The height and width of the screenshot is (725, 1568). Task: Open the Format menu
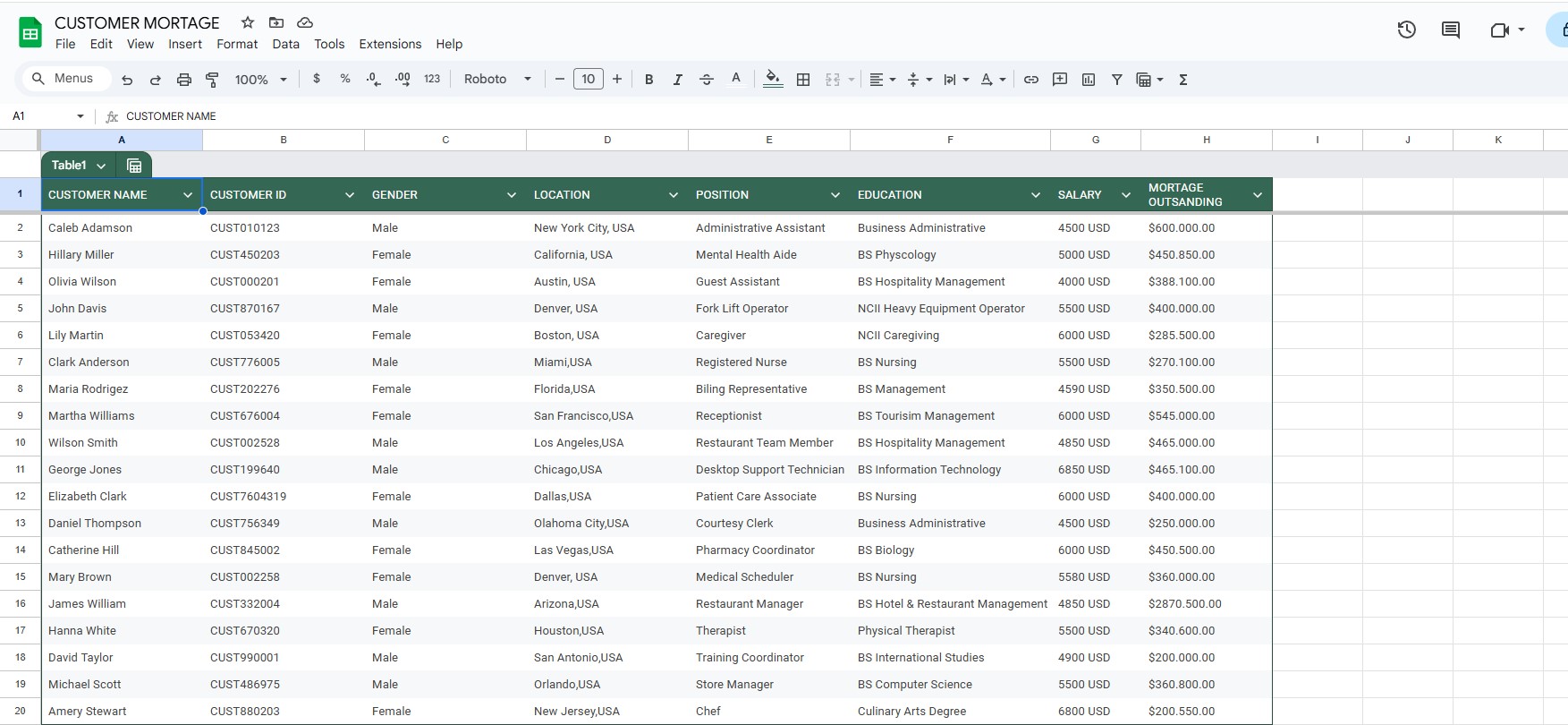(237, 44)
